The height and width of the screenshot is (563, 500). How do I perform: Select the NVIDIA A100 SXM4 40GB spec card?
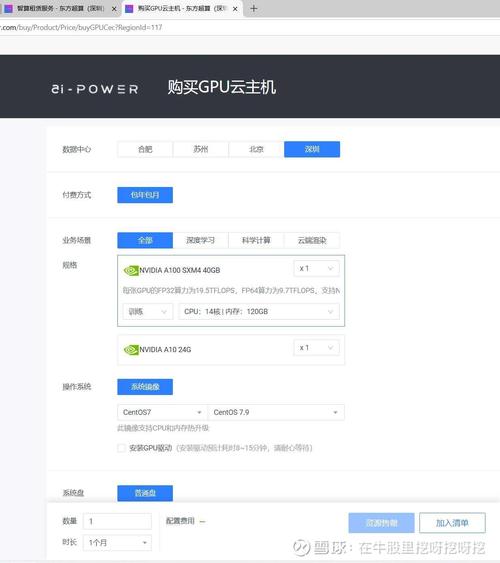pyautogui.click(x=231, y=291)
